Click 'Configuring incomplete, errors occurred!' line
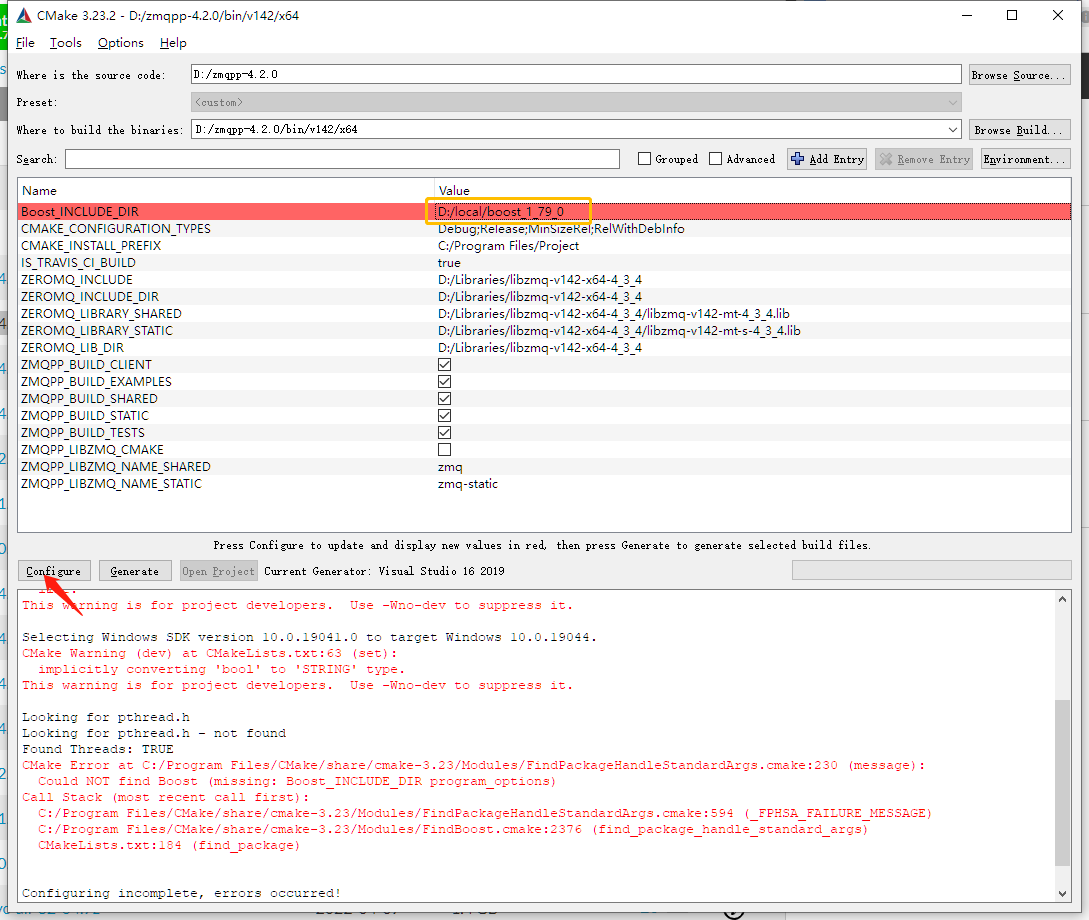The image size is (1089, 920). point(181,893)
